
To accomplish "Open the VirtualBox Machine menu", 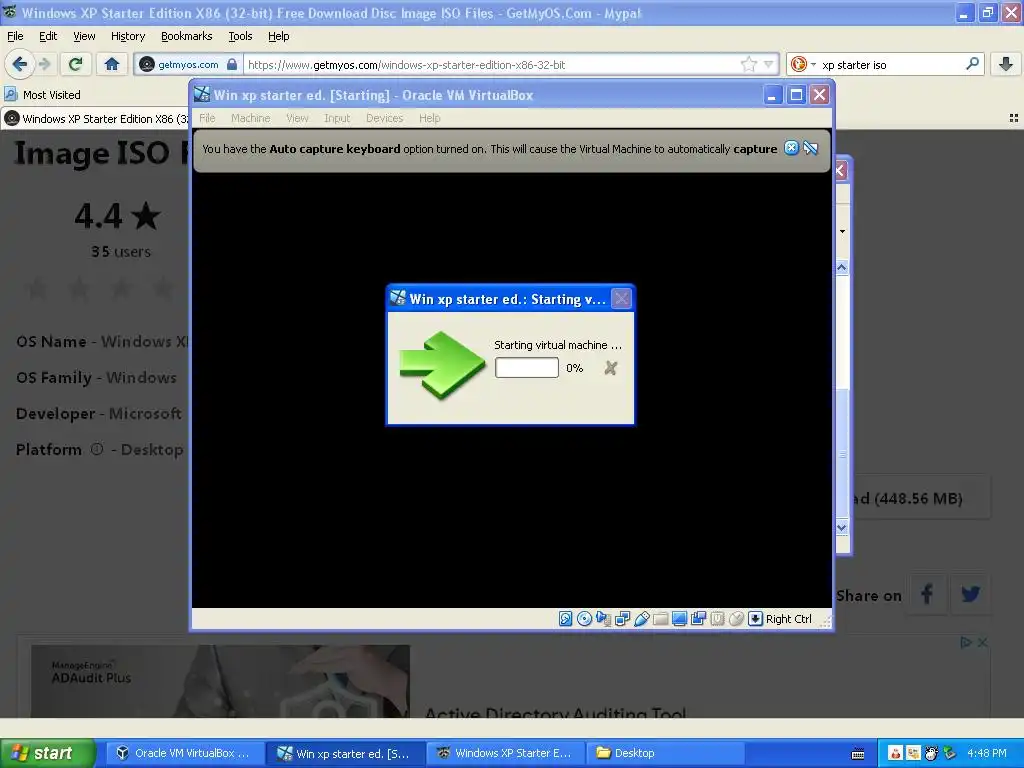I will 250,118.
